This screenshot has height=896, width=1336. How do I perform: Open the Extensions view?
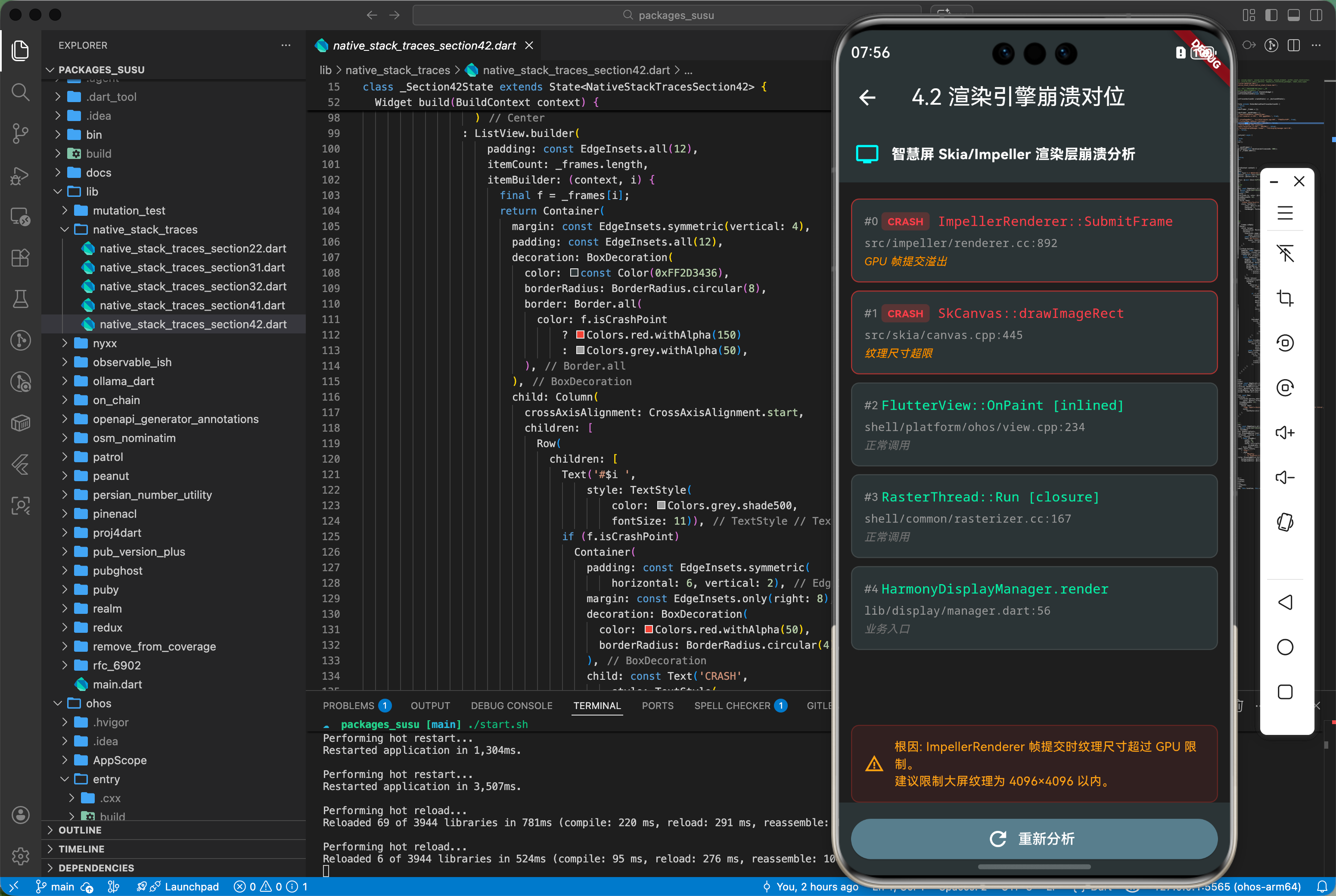(21, 258)
